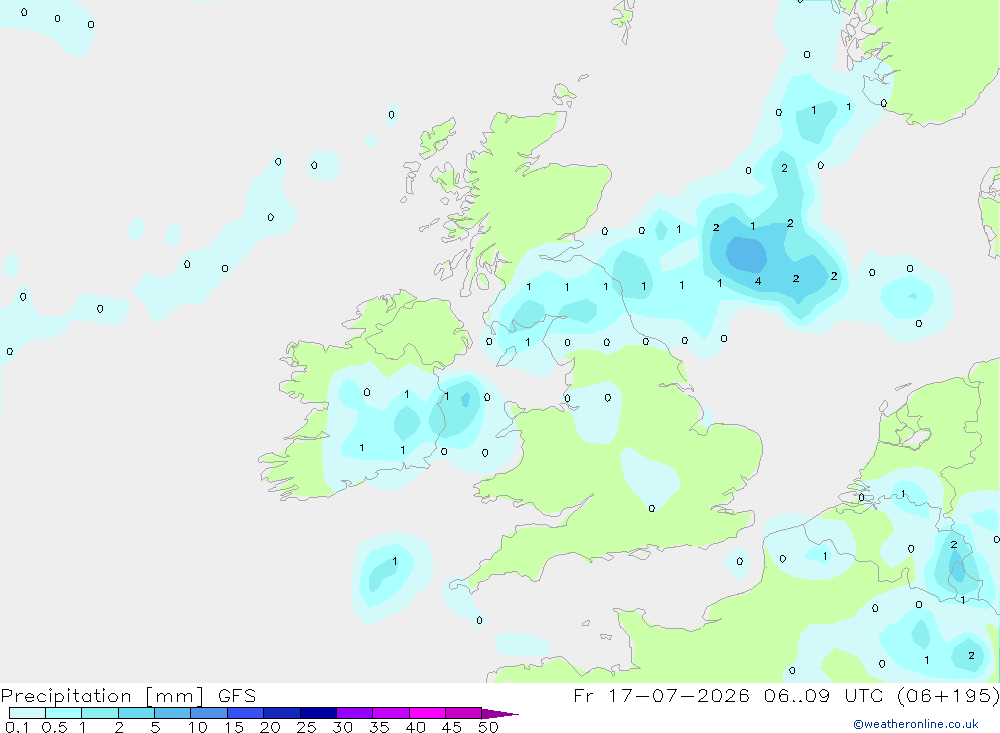1000x733 pixels.
Task: Click the '20' legend scale label
Action: 270,727
